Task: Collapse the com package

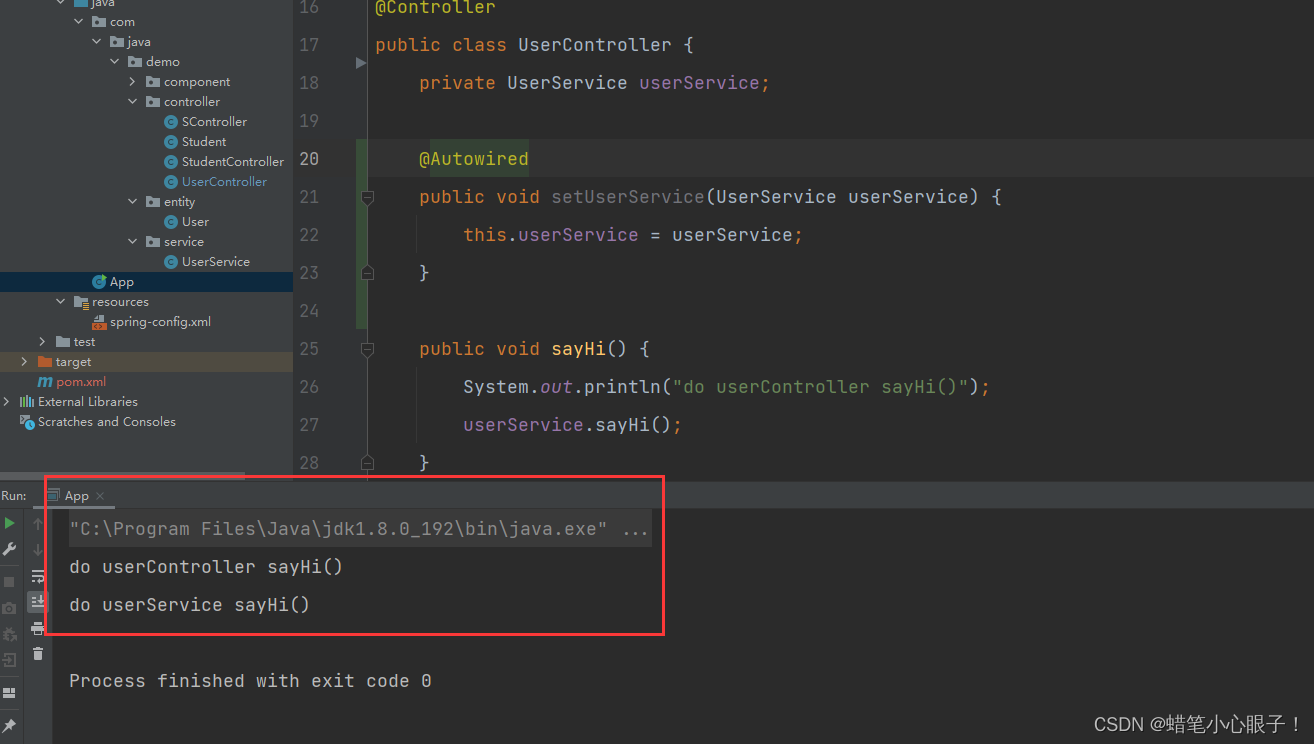Action: click(x=78, y=22)
